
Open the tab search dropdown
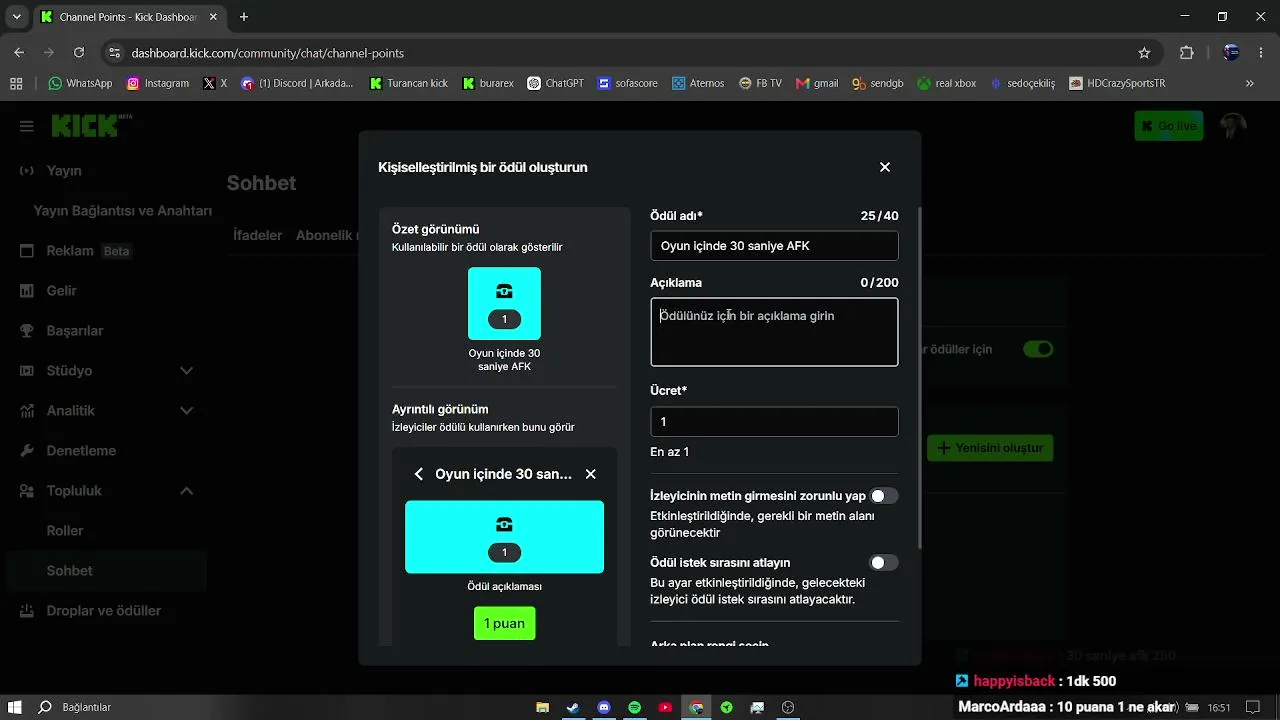[x=16, y=17]
